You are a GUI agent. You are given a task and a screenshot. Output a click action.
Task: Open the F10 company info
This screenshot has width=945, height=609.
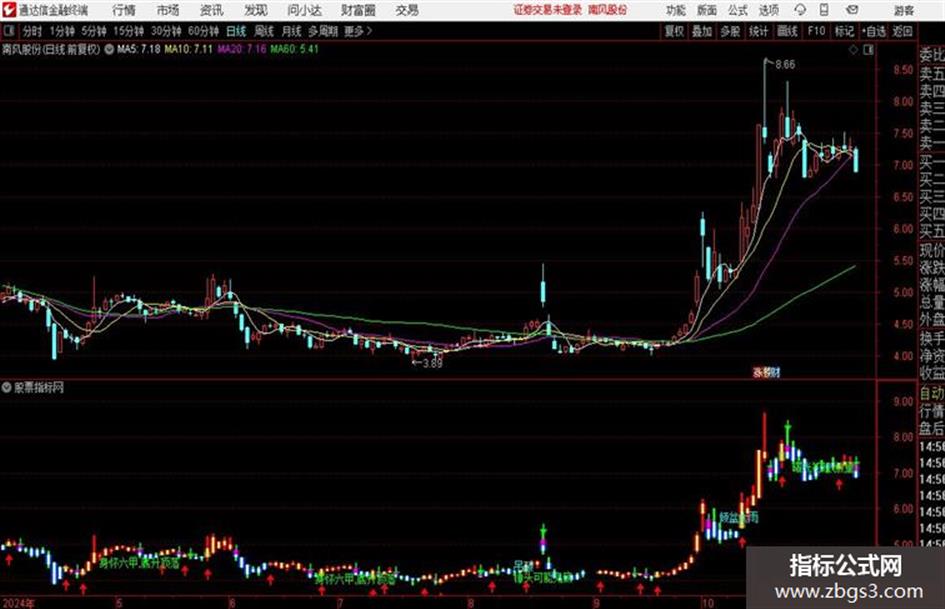817,31
